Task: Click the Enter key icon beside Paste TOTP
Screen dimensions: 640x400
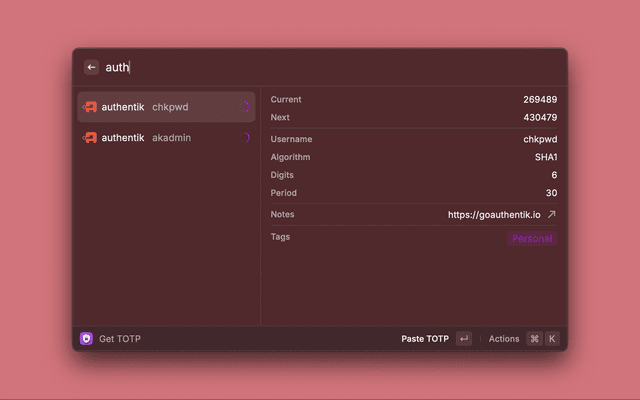Action: coord(463,339)
